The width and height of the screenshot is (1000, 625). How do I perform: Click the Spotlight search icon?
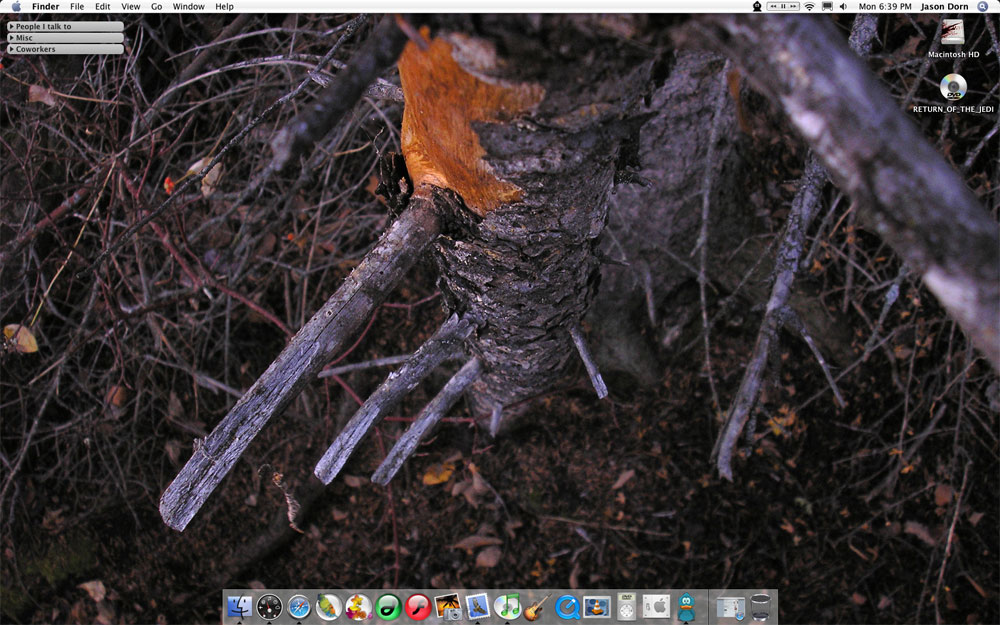pyautogui.click(x=982, y=6)
